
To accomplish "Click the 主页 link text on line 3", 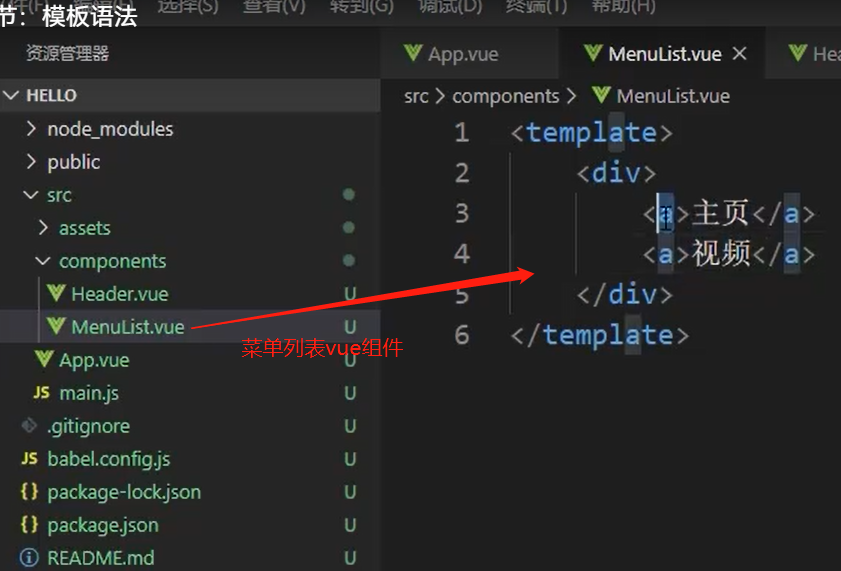I will (720, 213).
